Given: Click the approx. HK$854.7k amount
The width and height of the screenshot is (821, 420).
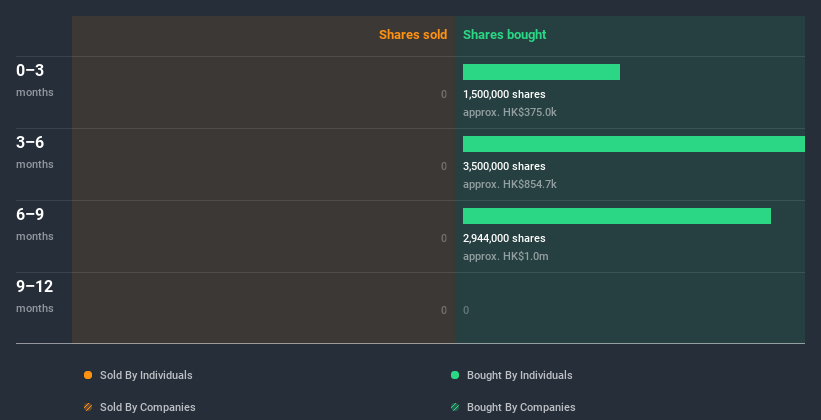Looking at the screenshot, I should 509,184.
